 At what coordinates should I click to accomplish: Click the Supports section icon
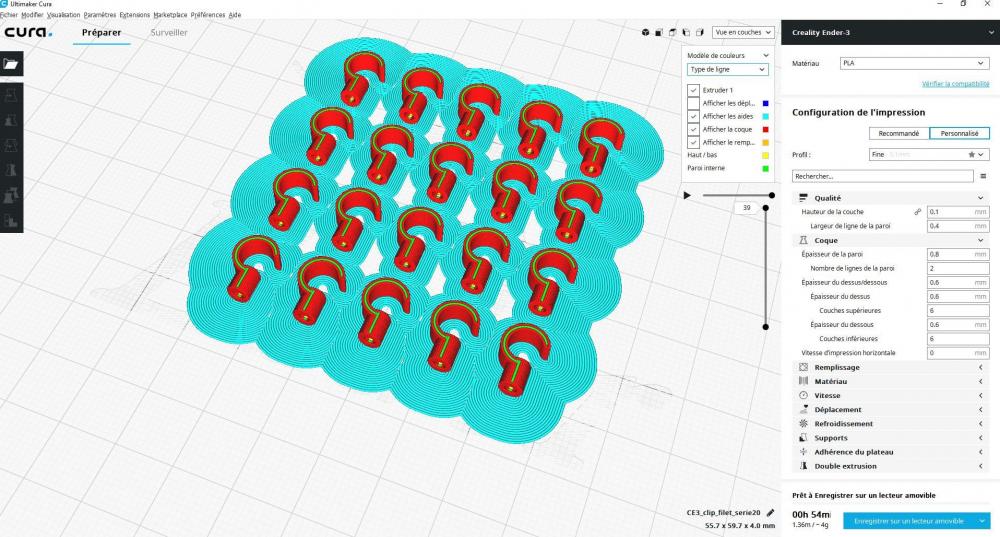(x=803, y=438)
